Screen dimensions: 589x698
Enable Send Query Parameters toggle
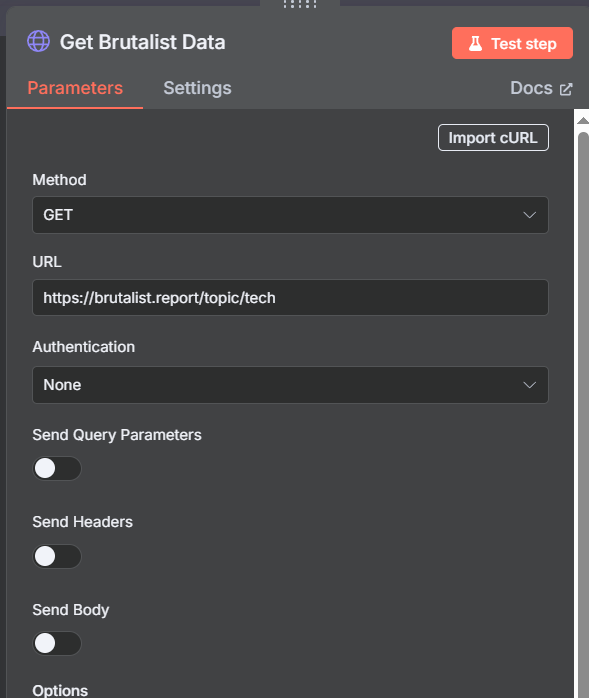57,468
